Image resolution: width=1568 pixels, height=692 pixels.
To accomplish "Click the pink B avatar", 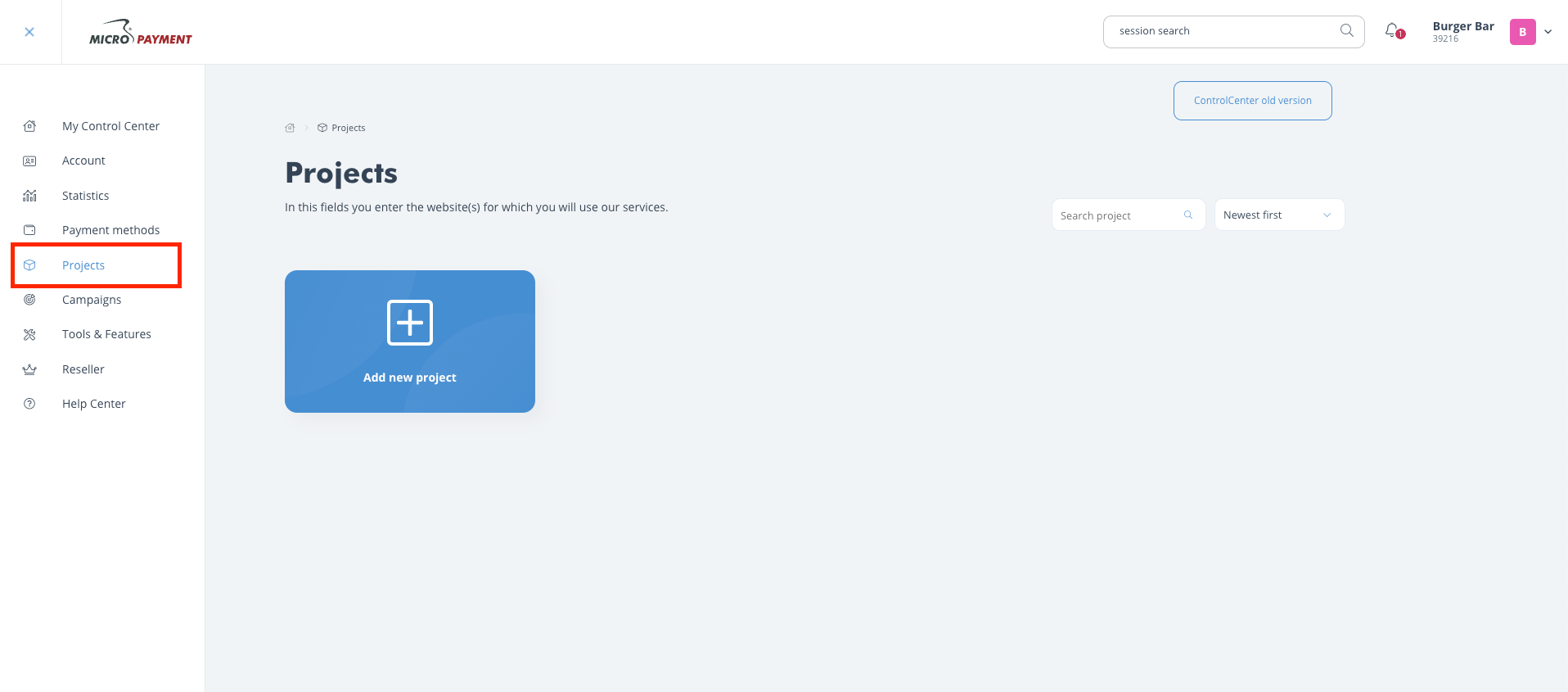I will pyautogui.click(x=1522, y=32).
